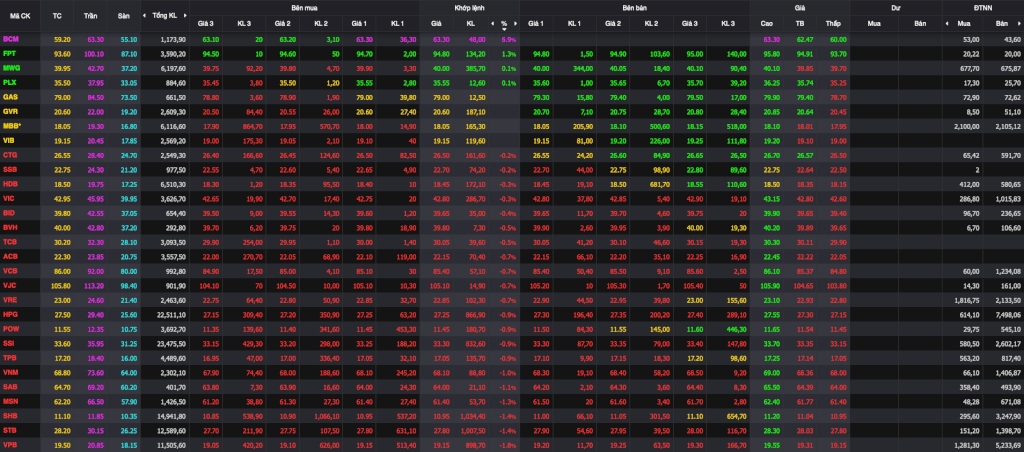Click the Thấp price column header
This screenshot has height=452, width=1024.
(833, 24)
